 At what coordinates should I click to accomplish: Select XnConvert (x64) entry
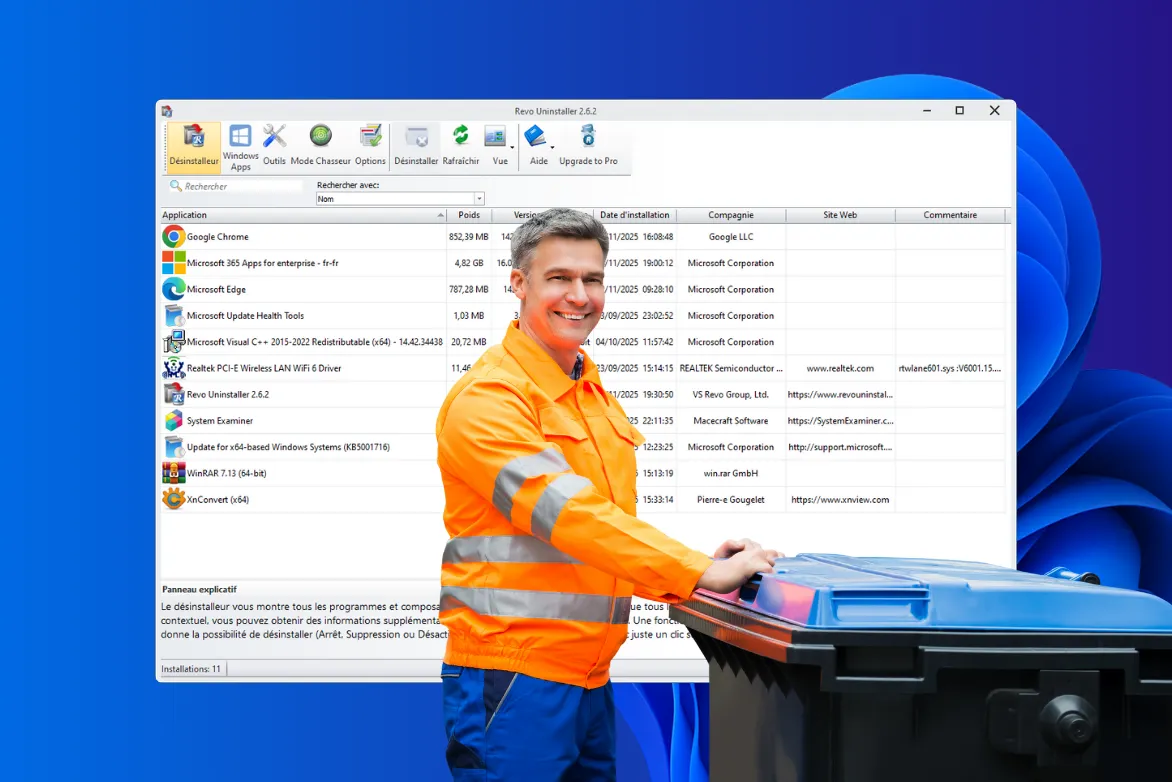pos(218,500)
